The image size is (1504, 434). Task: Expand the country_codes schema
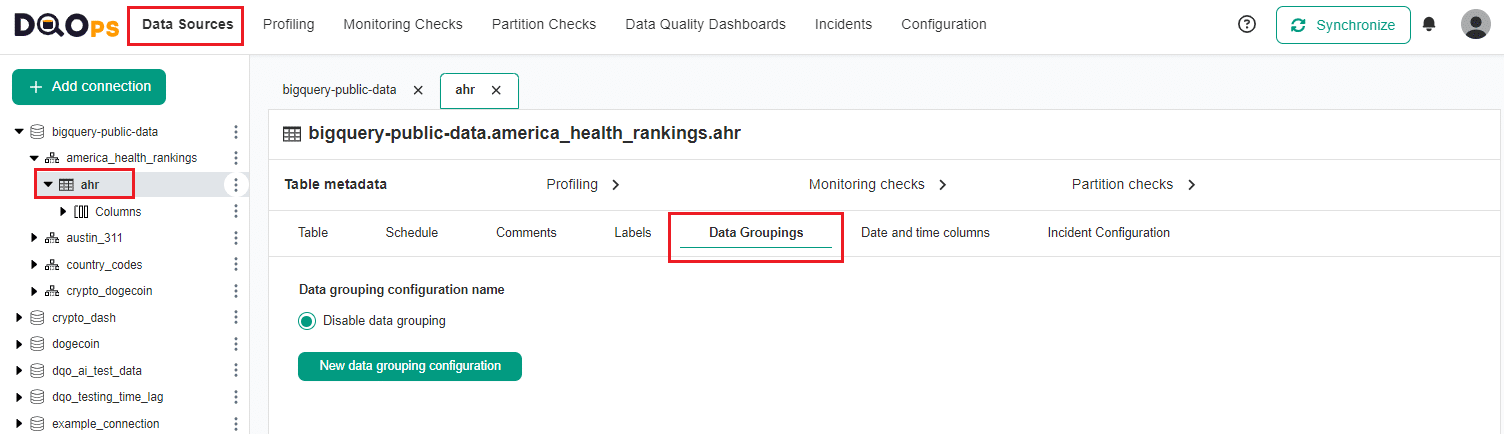(34, 264)
